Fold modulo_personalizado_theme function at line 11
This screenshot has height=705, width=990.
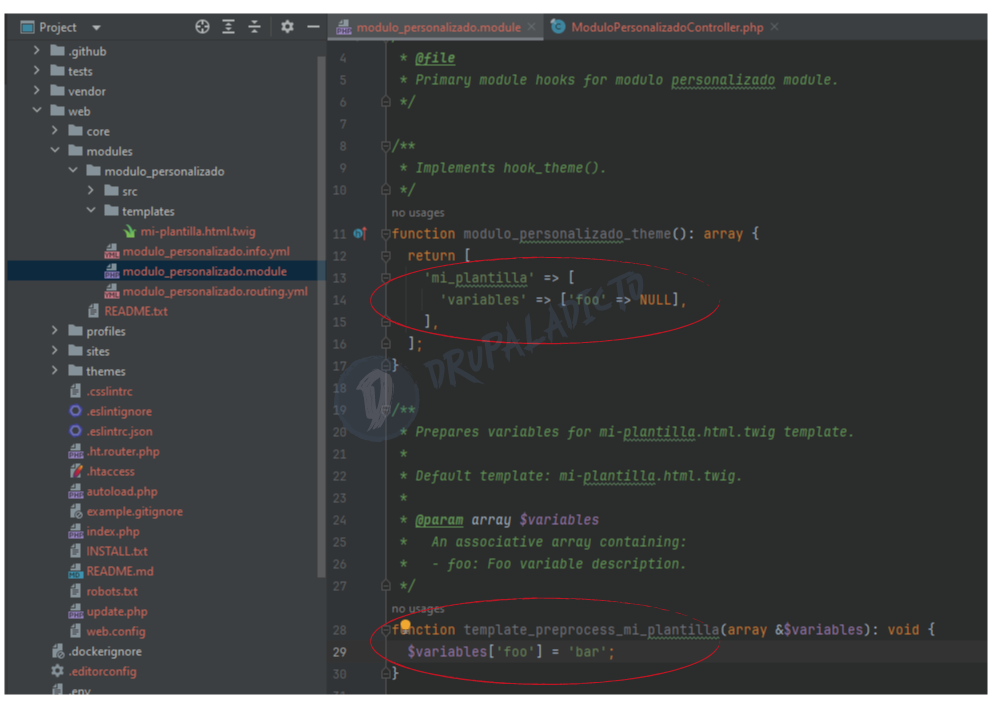385,234
